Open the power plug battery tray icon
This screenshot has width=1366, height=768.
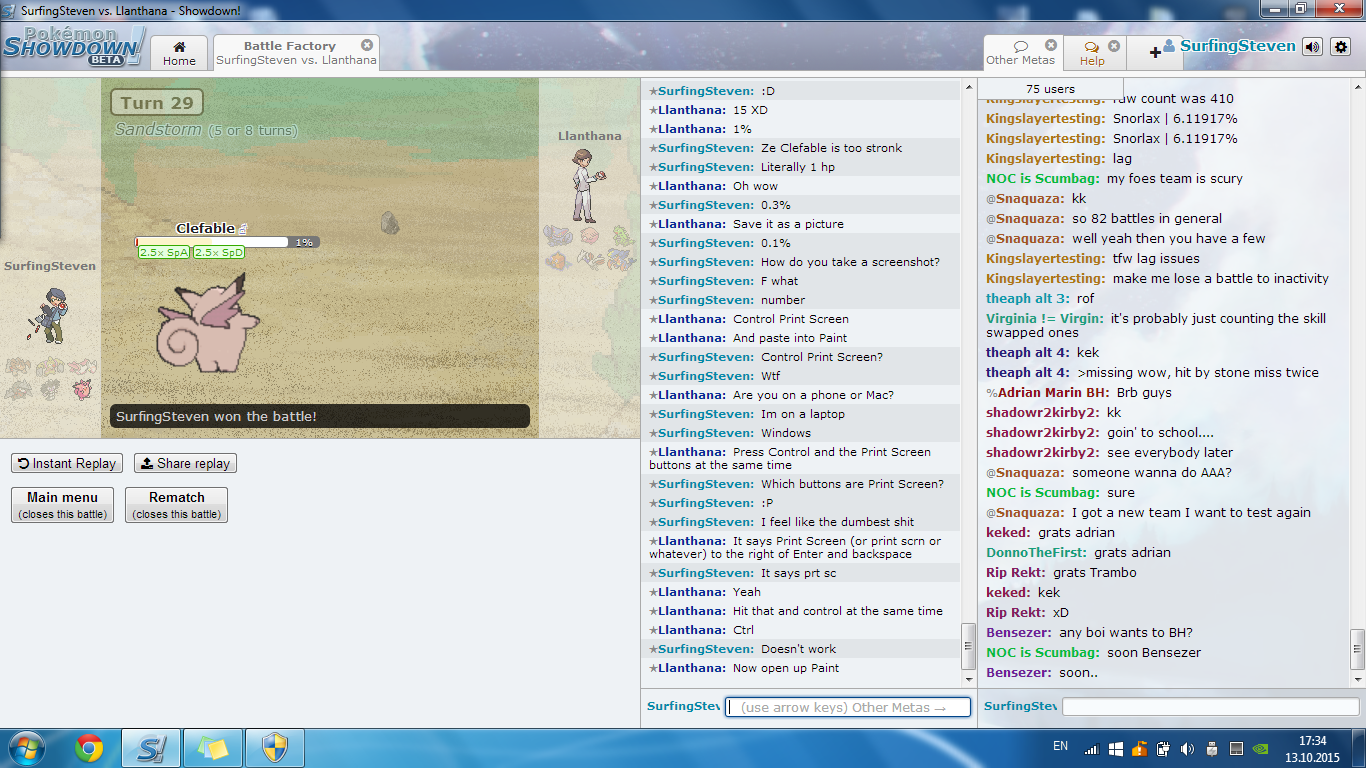1163,748
